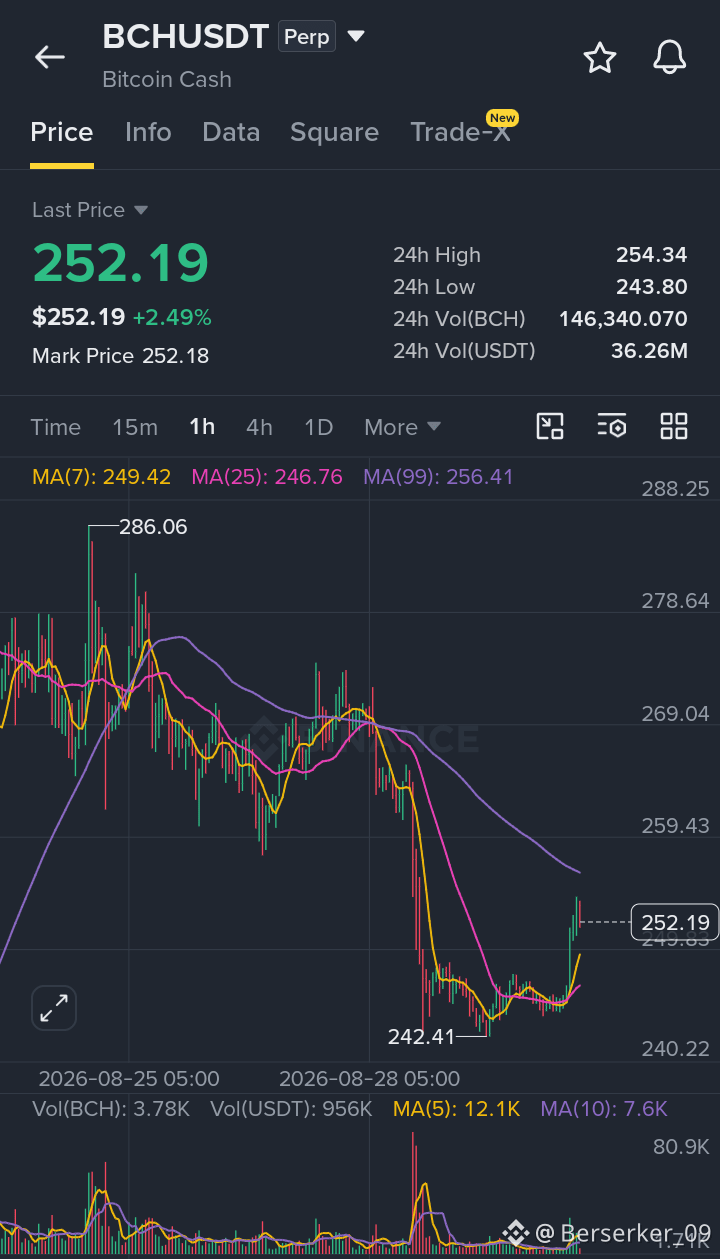
Task: Select the Time chart view
Action: point(56,427)
